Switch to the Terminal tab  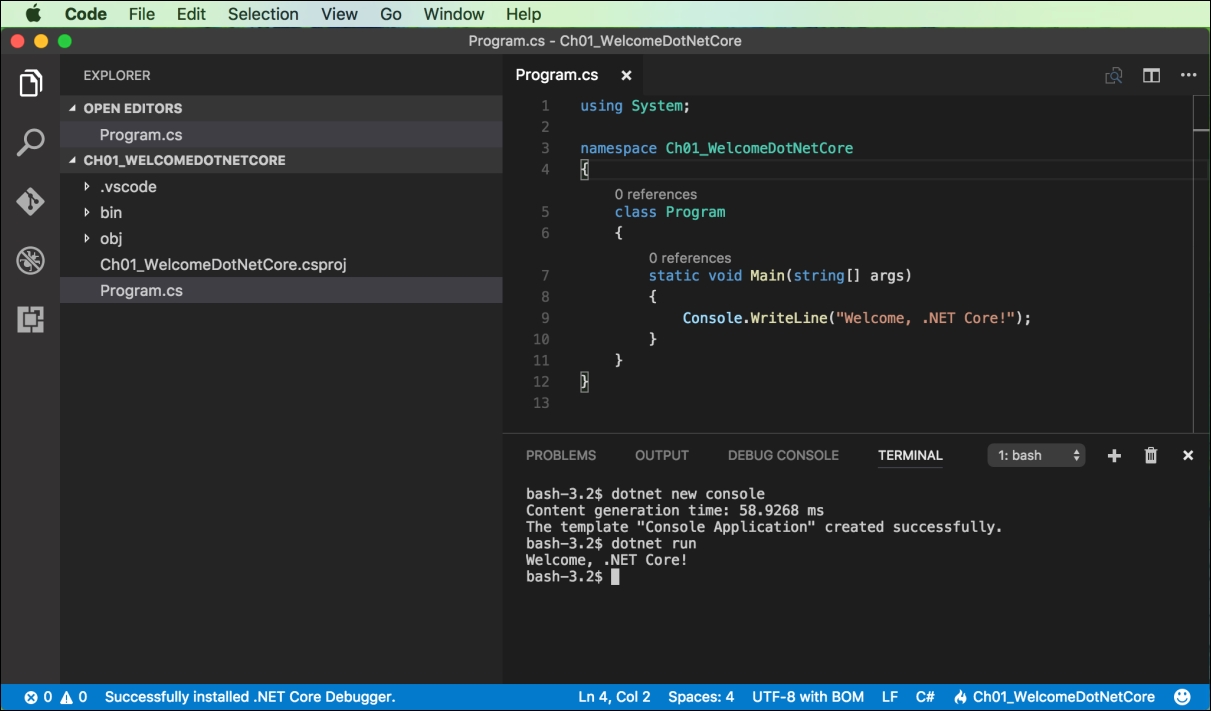point(910,455)
